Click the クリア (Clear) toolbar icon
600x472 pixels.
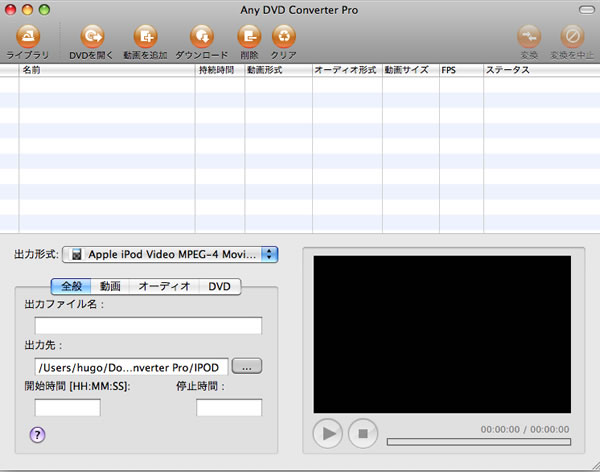coord(284,37)
